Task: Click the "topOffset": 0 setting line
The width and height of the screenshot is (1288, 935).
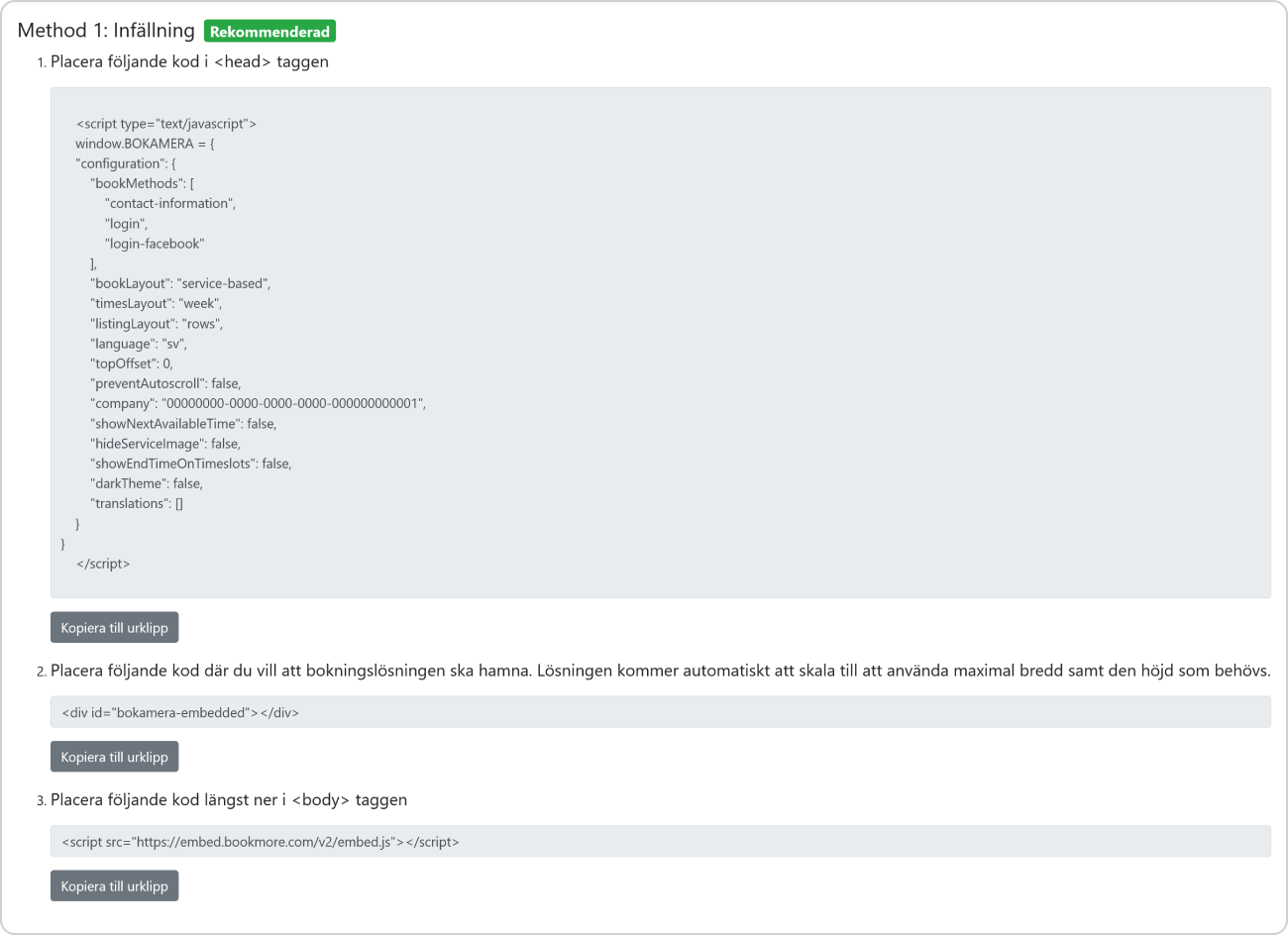Action: click(x=132, y=364)
